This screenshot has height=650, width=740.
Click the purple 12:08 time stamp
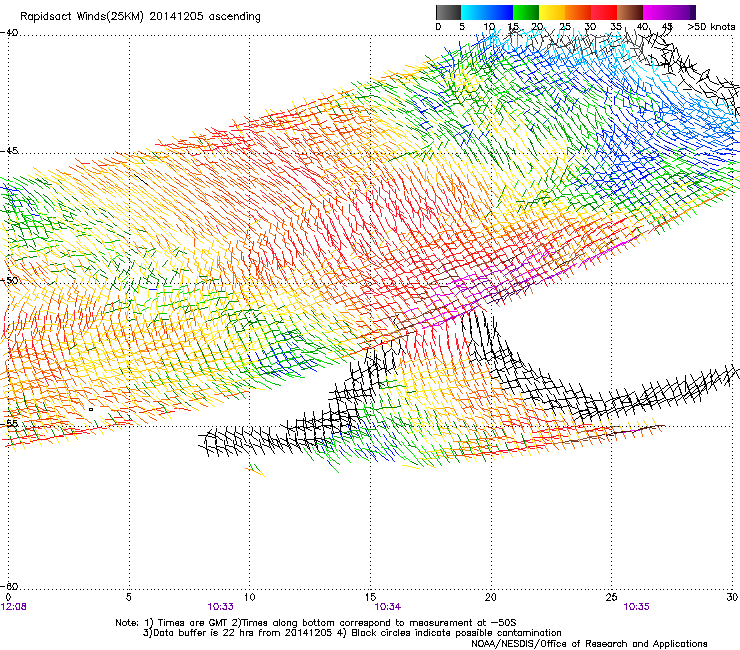[14, 607]
